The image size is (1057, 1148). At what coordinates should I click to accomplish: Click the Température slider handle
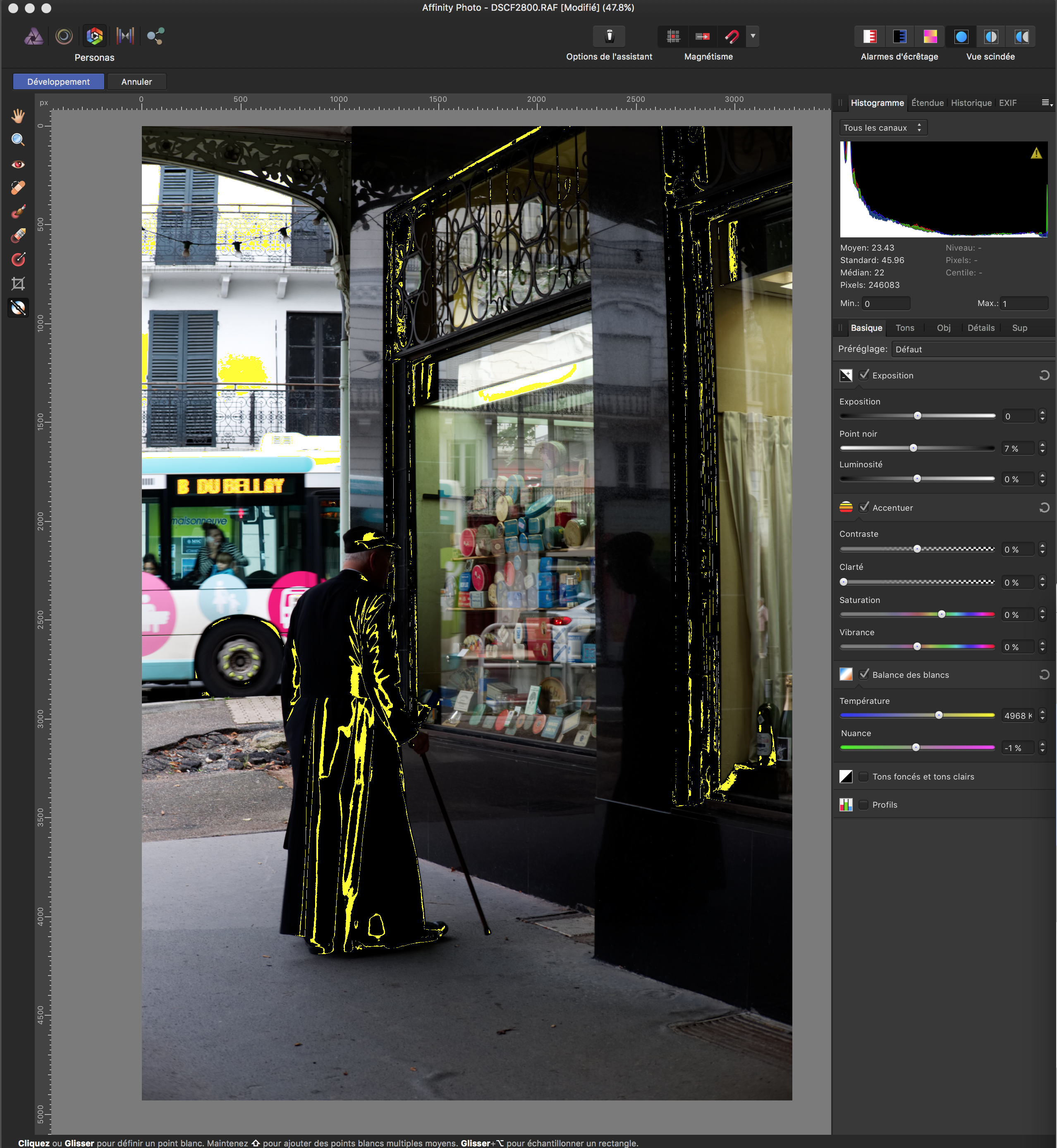click(939, 715)
